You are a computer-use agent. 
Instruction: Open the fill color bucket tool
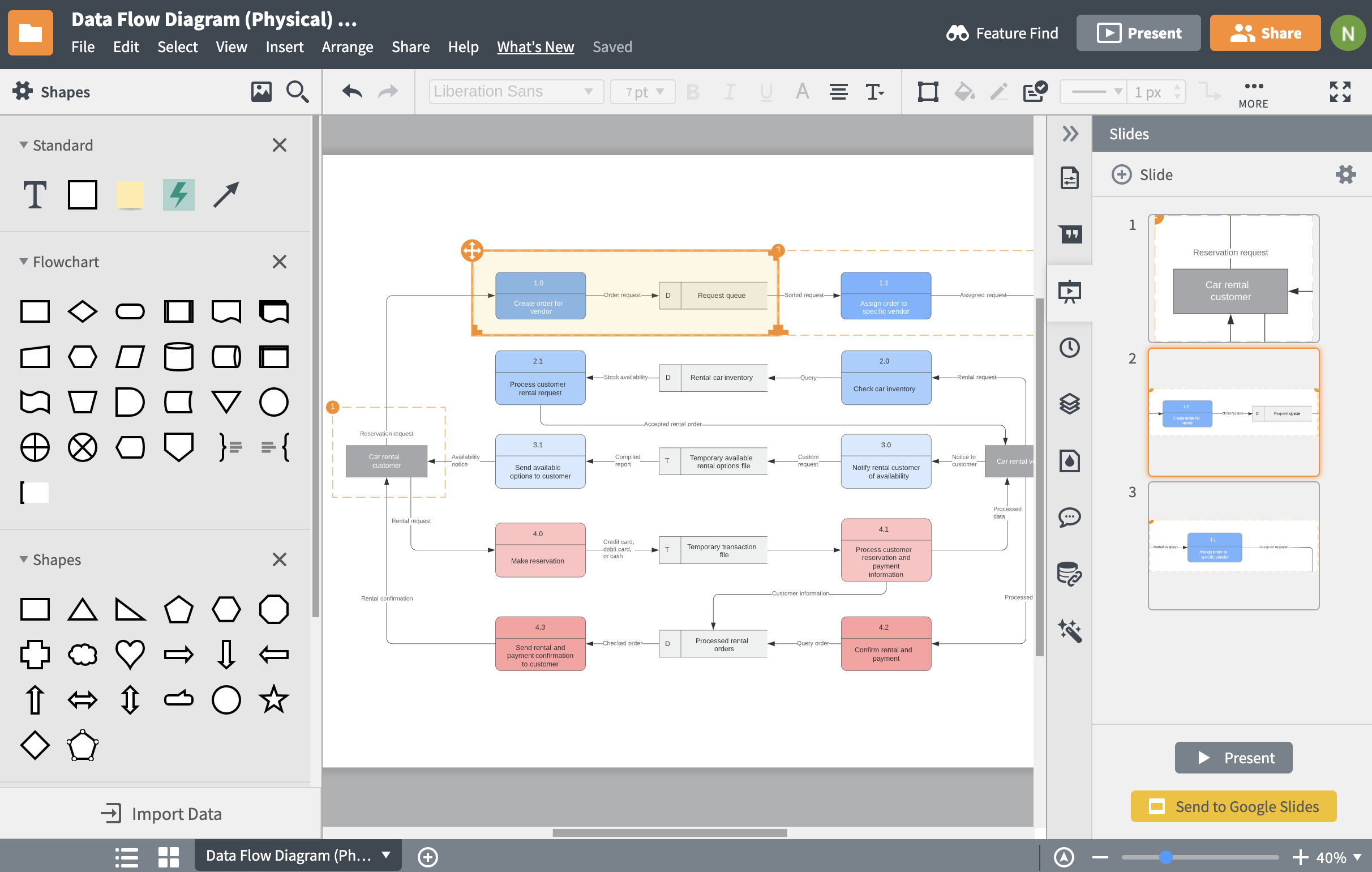(x=963, y=91)
